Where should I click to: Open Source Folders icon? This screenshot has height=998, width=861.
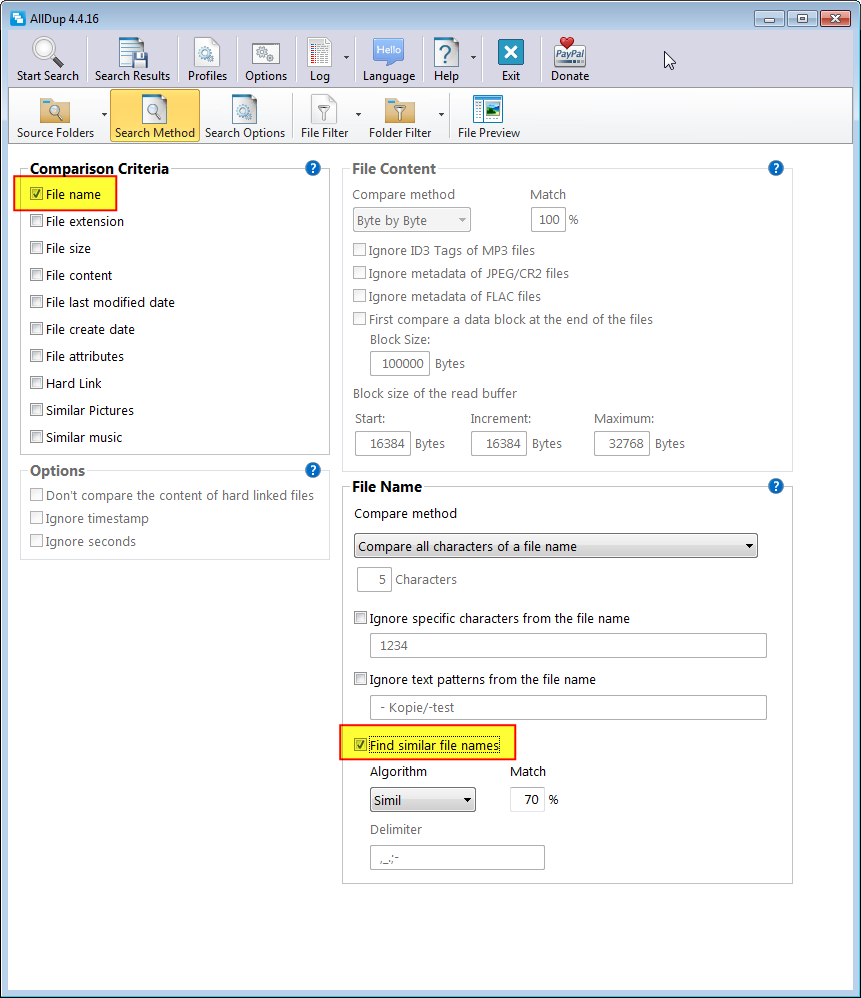point(55,110)
